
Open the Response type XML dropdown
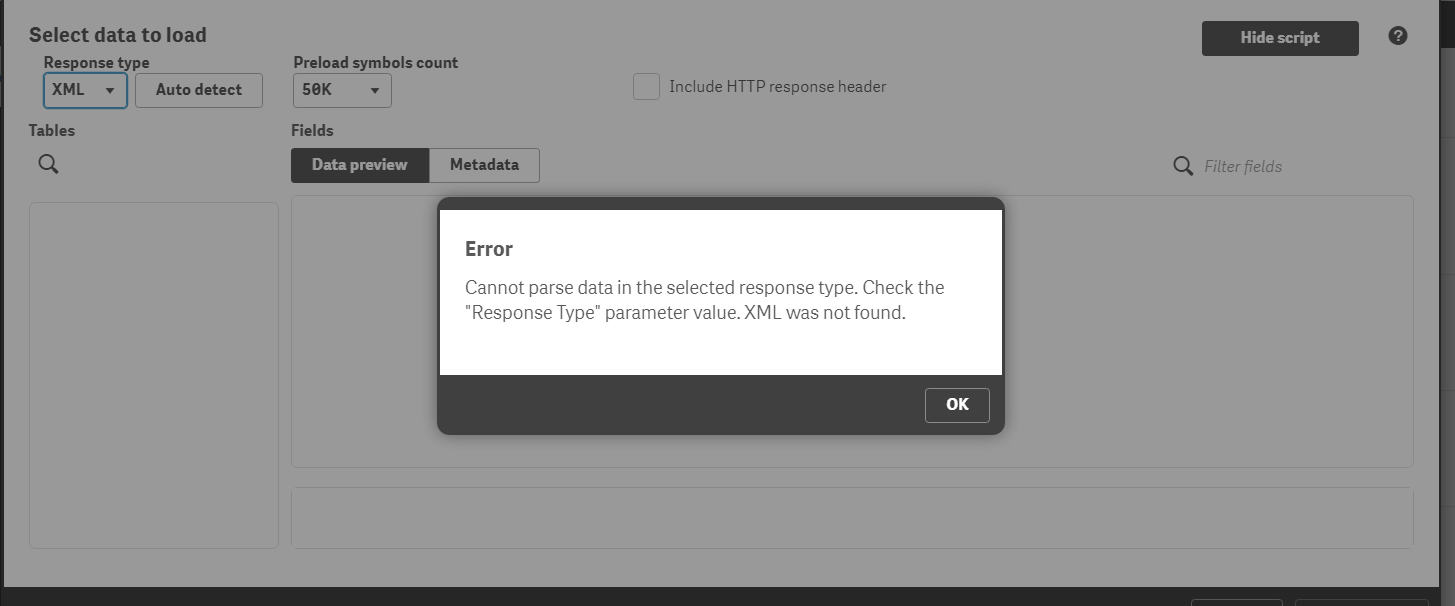[x=85, y=90]
